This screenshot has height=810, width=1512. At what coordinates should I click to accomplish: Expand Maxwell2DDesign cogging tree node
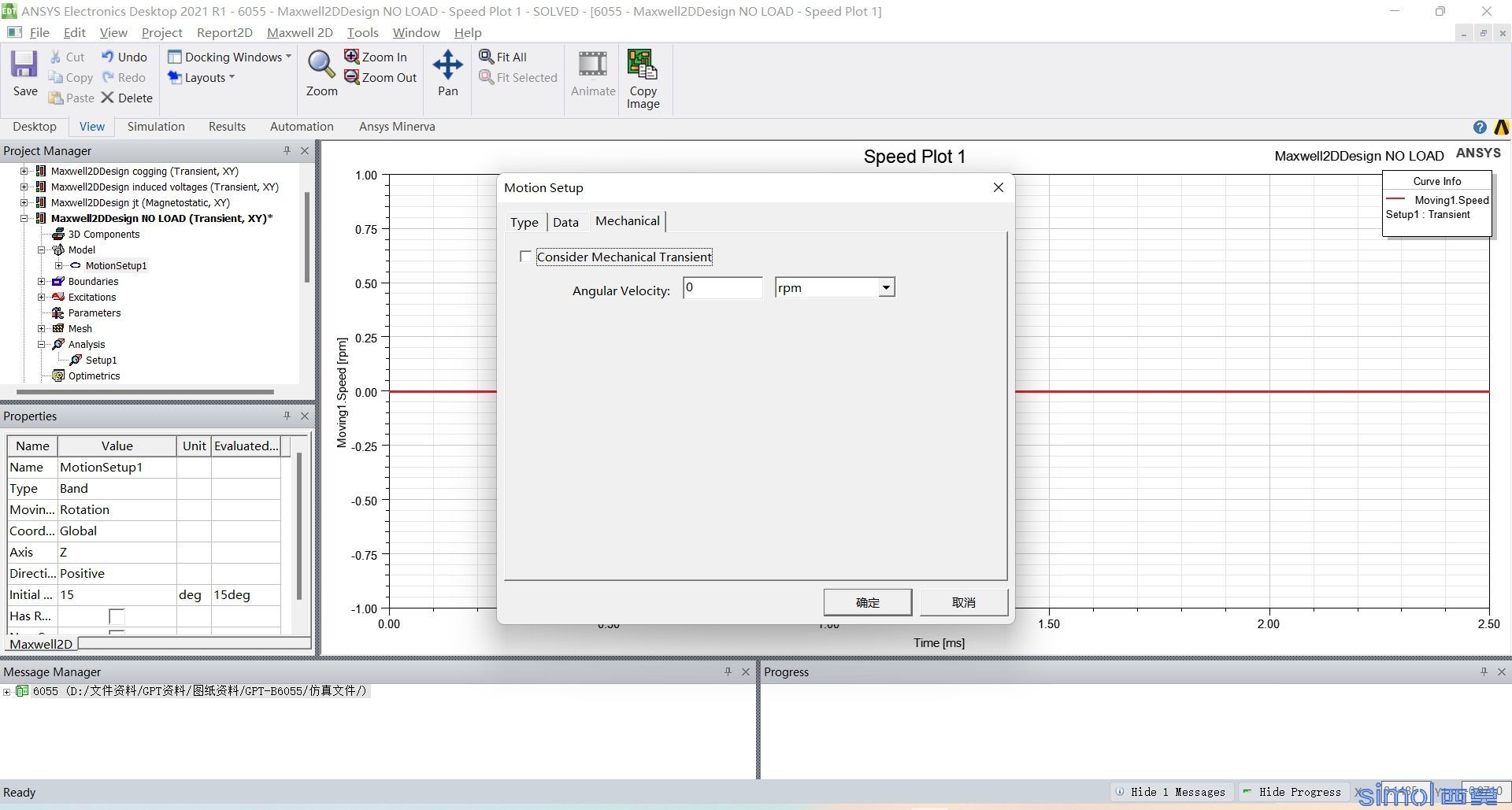click(24, 171)
